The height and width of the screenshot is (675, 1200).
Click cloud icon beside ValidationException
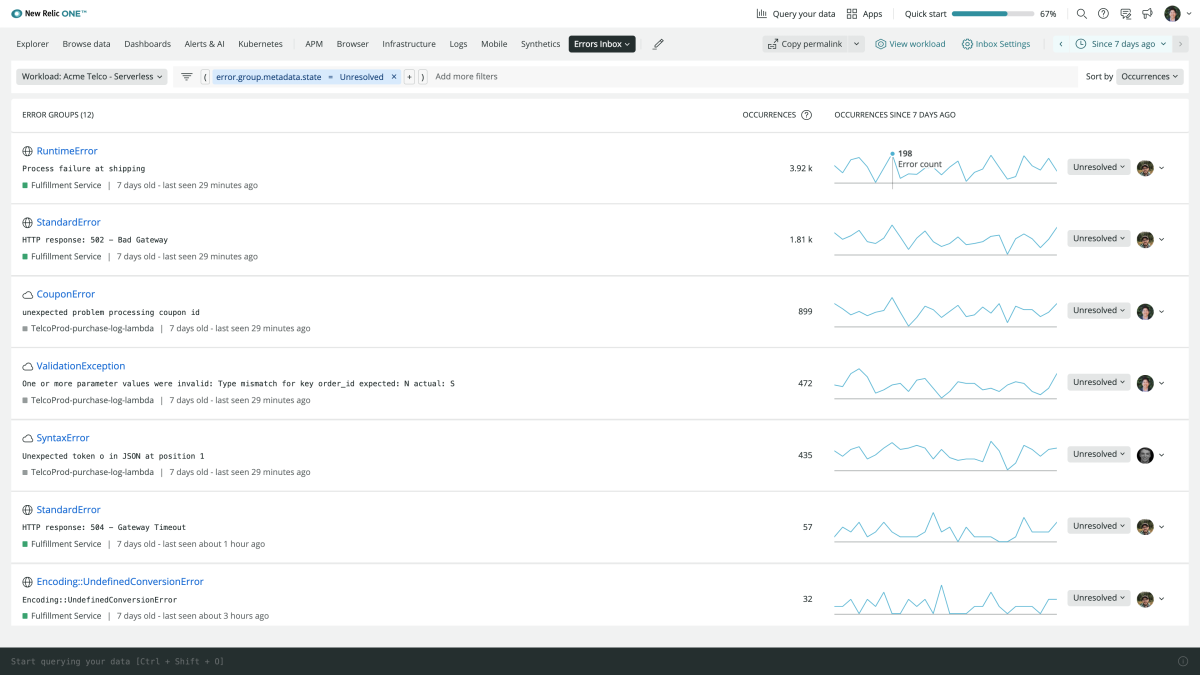(x=28, y=366)
